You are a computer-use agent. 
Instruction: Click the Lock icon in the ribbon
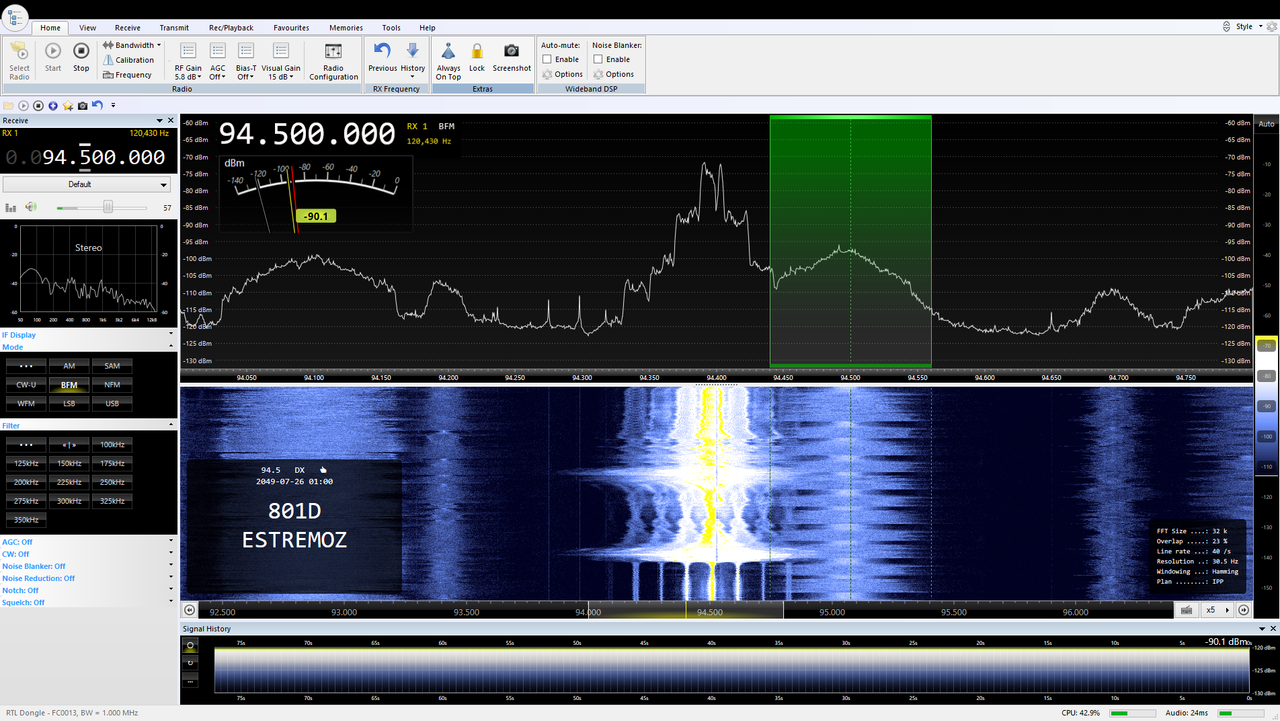[x=477, y=56]
